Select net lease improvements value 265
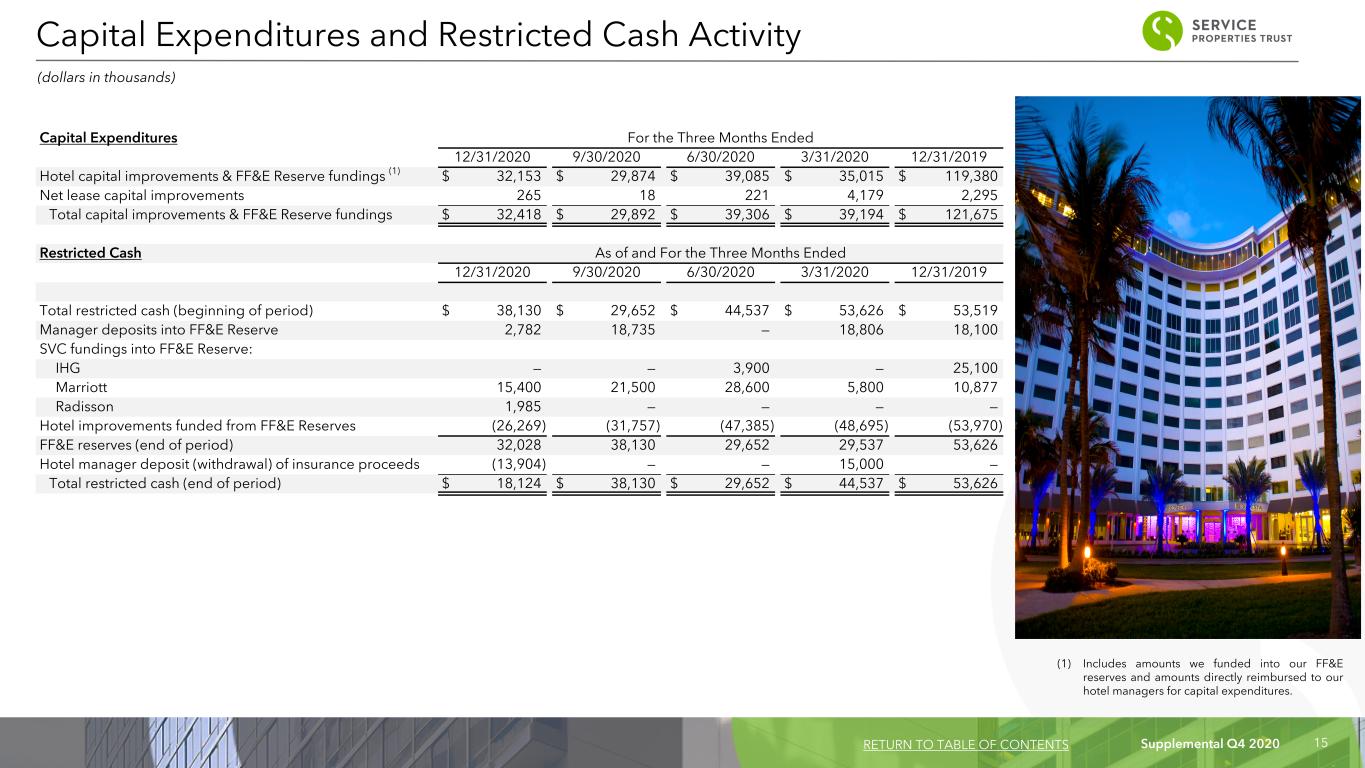Image resolution: width=1365 pixels, height=768 pixels. point(529,195)
